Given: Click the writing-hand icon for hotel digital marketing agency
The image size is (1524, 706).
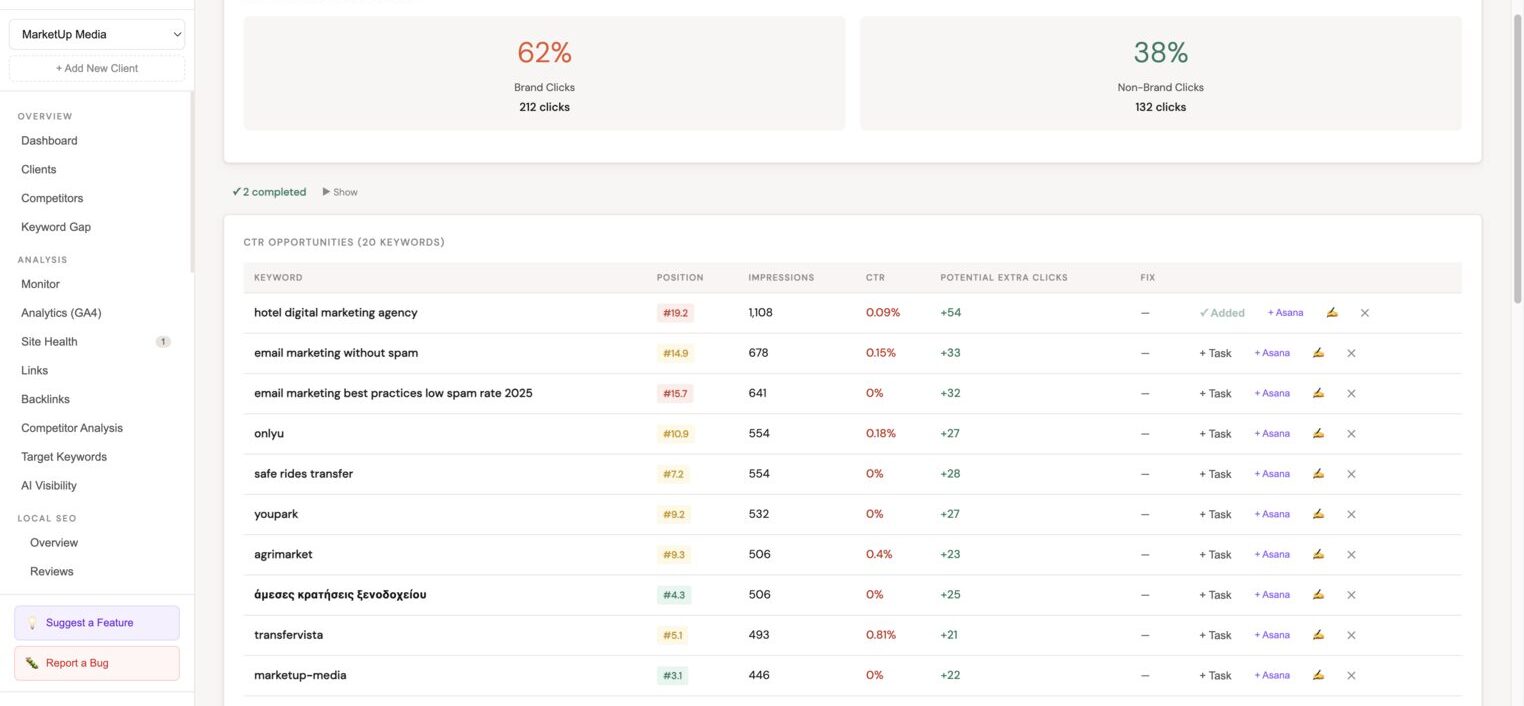Looking at the screenshot, I should [x=1332, y=313].
